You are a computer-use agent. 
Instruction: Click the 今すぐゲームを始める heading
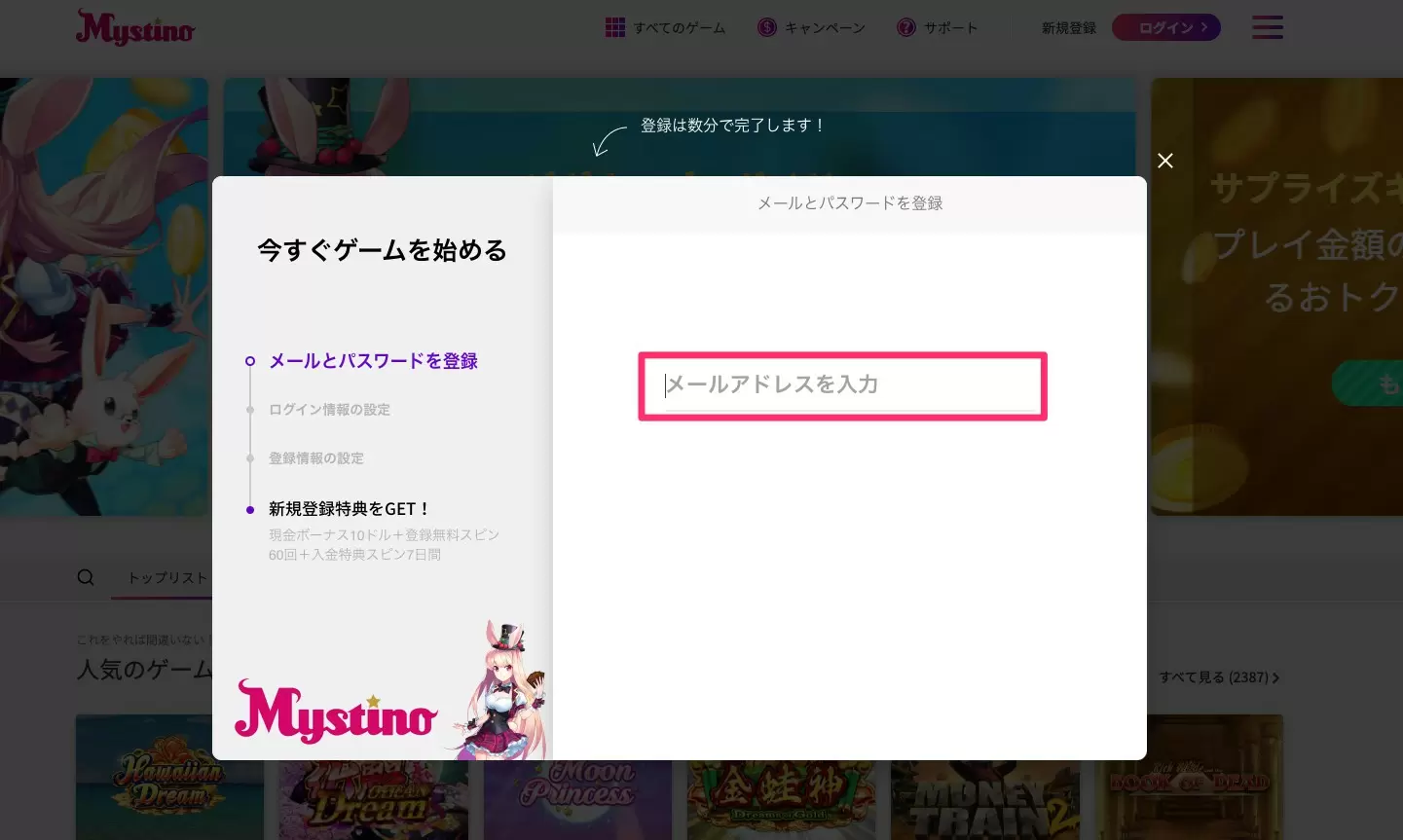pos(382,250)
